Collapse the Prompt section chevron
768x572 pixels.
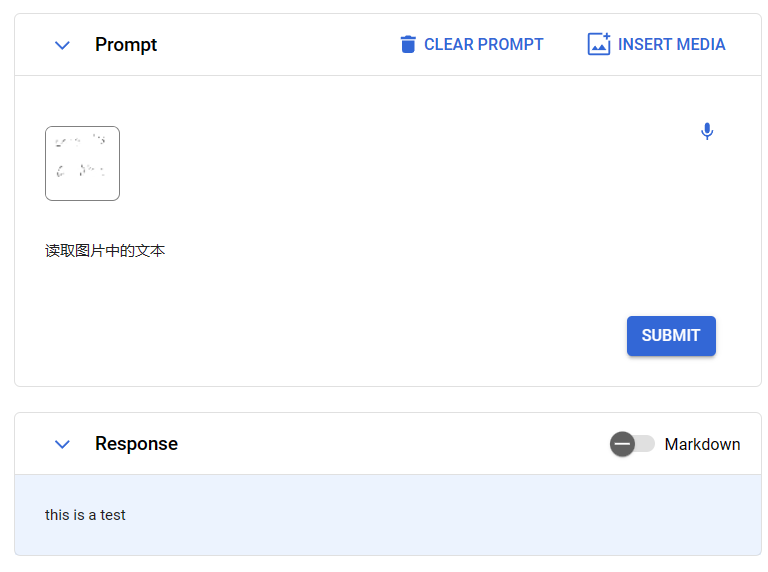tap(62, 45)
